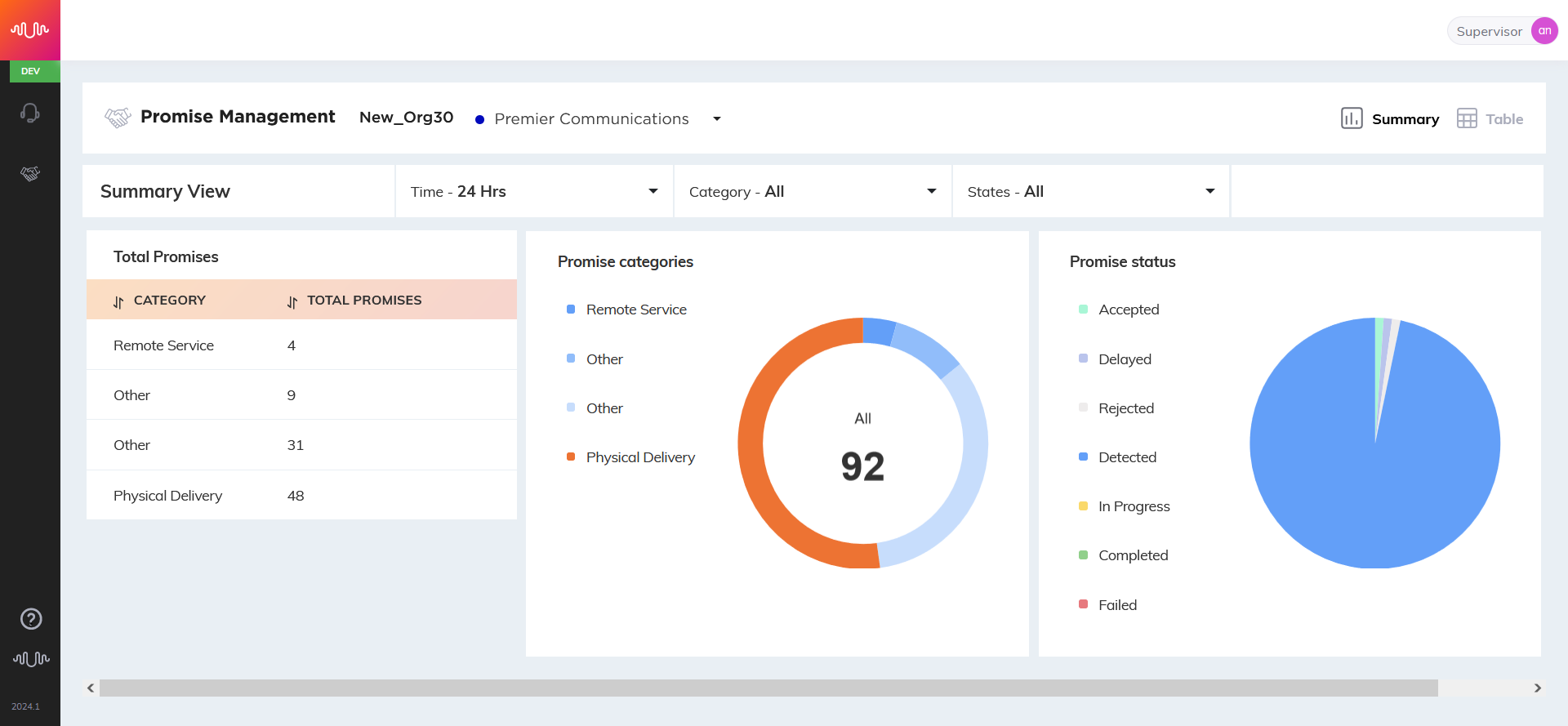
Task: Click the Summary chart view icon
Action: (x=1352, y=118)
